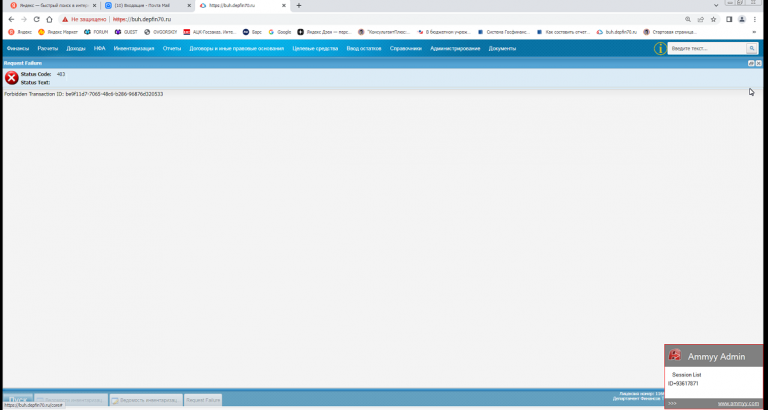Open the www.ammyy.com link
The image size is (768, 410).
click(738, 404)
